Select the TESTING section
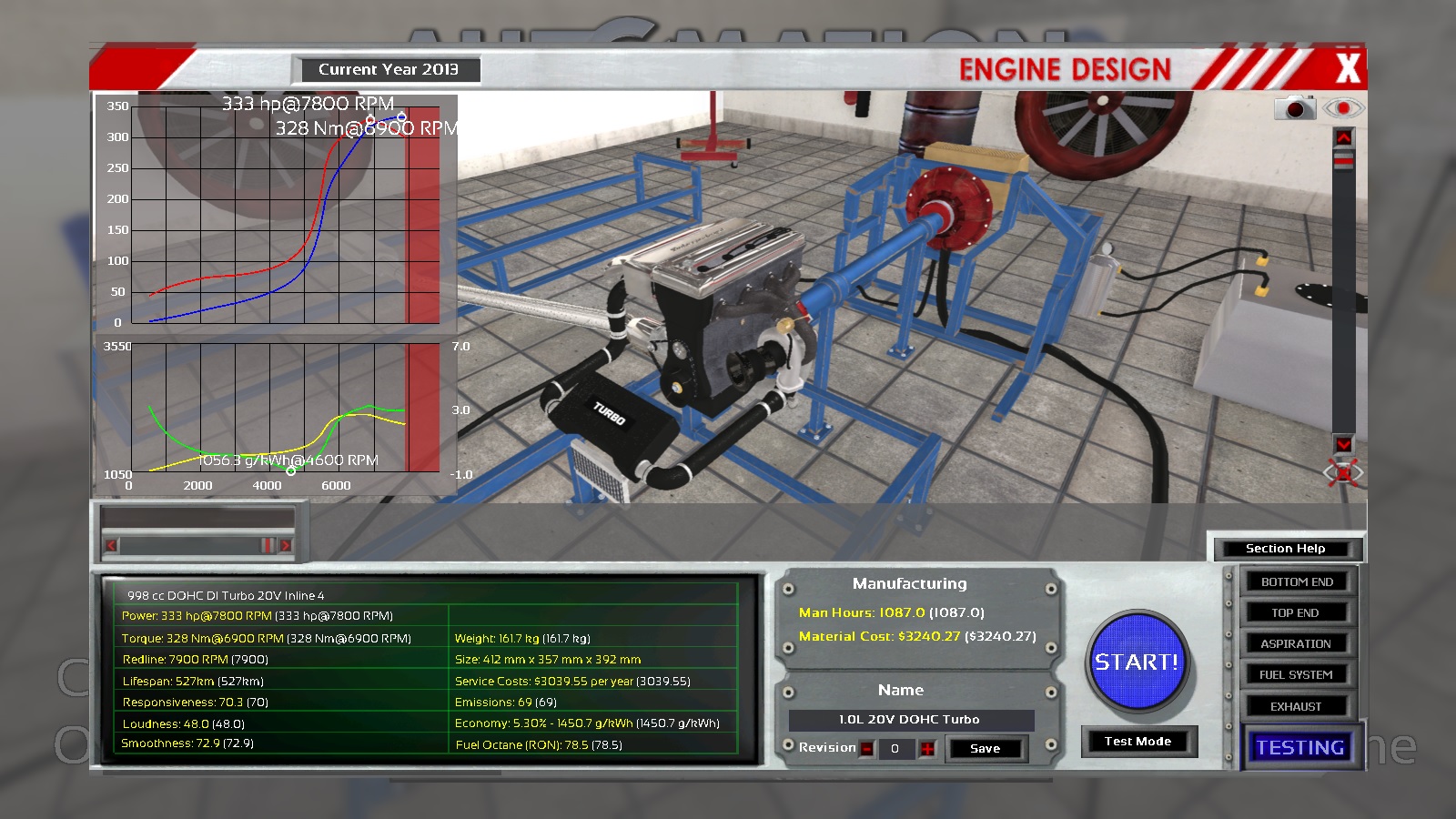Screen dimensions: 1456x819 1300,748
